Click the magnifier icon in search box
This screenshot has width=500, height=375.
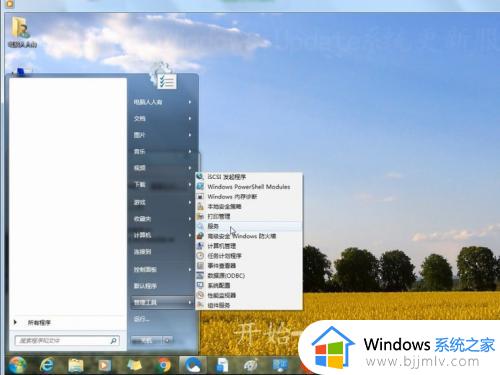[113, 341]
